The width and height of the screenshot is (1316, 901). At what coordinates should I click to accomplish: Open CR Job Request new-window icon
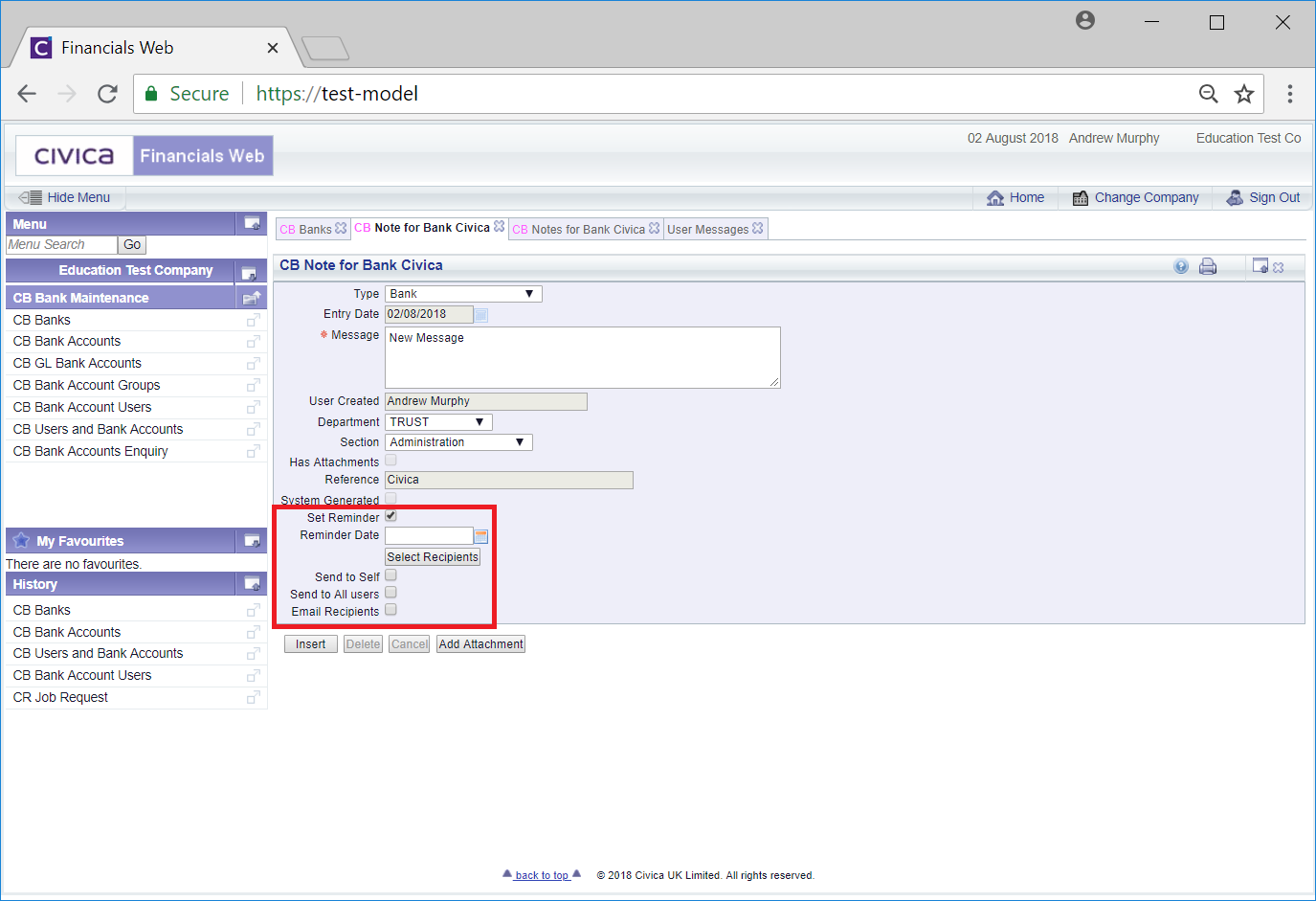click(253, 698)
